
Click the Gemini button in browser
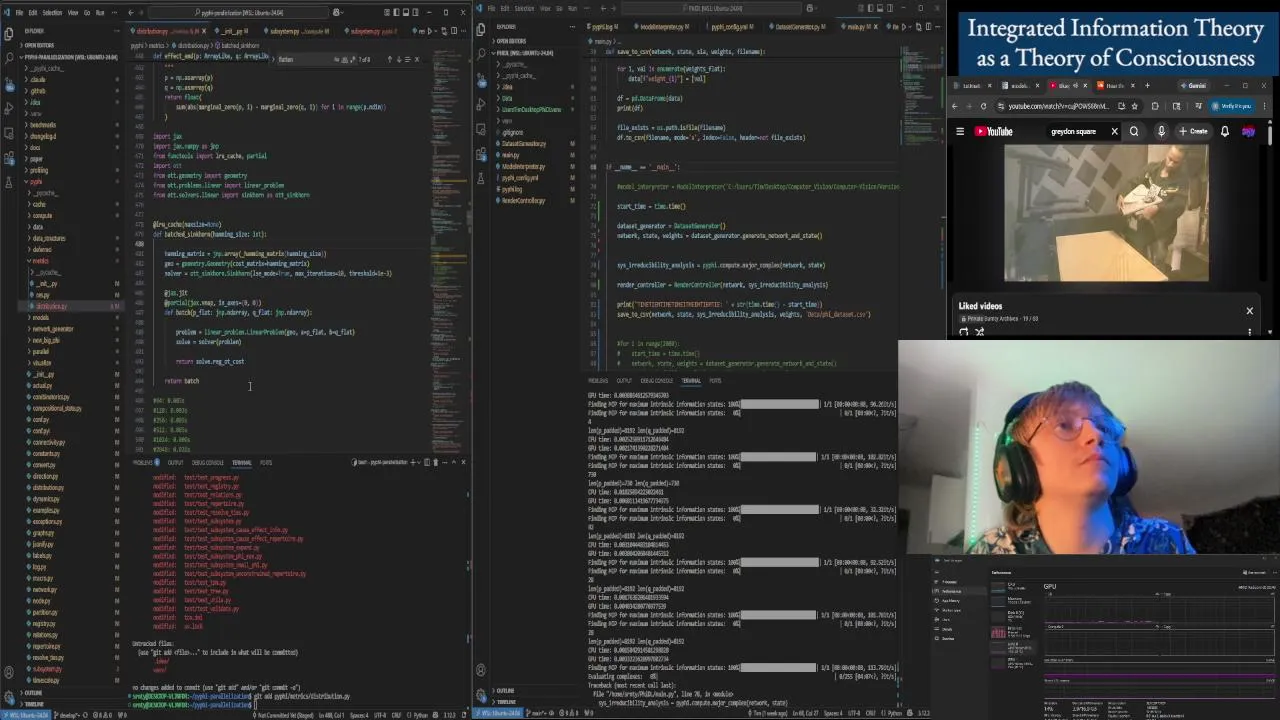[1192, 85]
